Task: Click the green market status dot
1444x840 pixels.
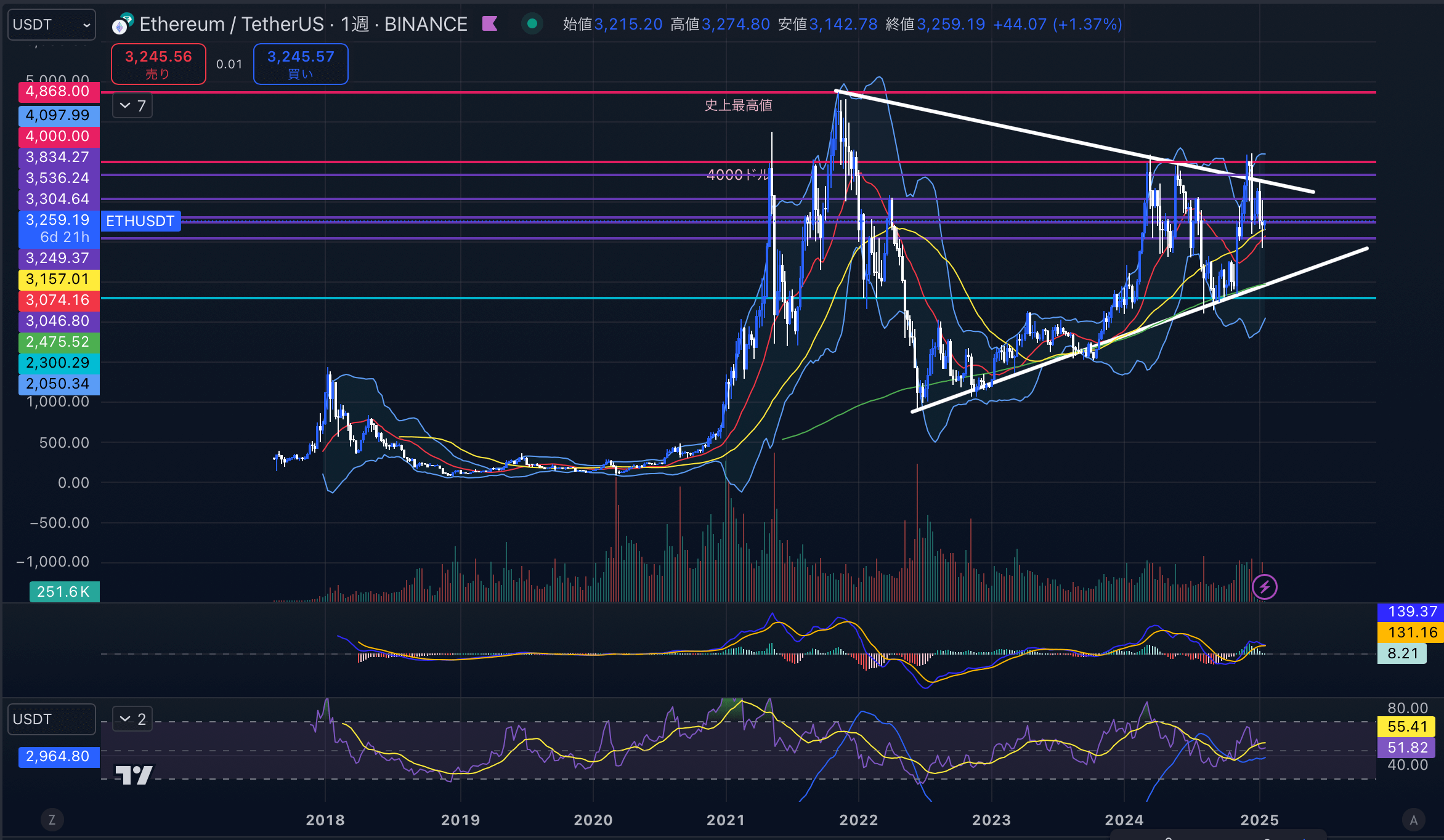Action: pos(532,24)
